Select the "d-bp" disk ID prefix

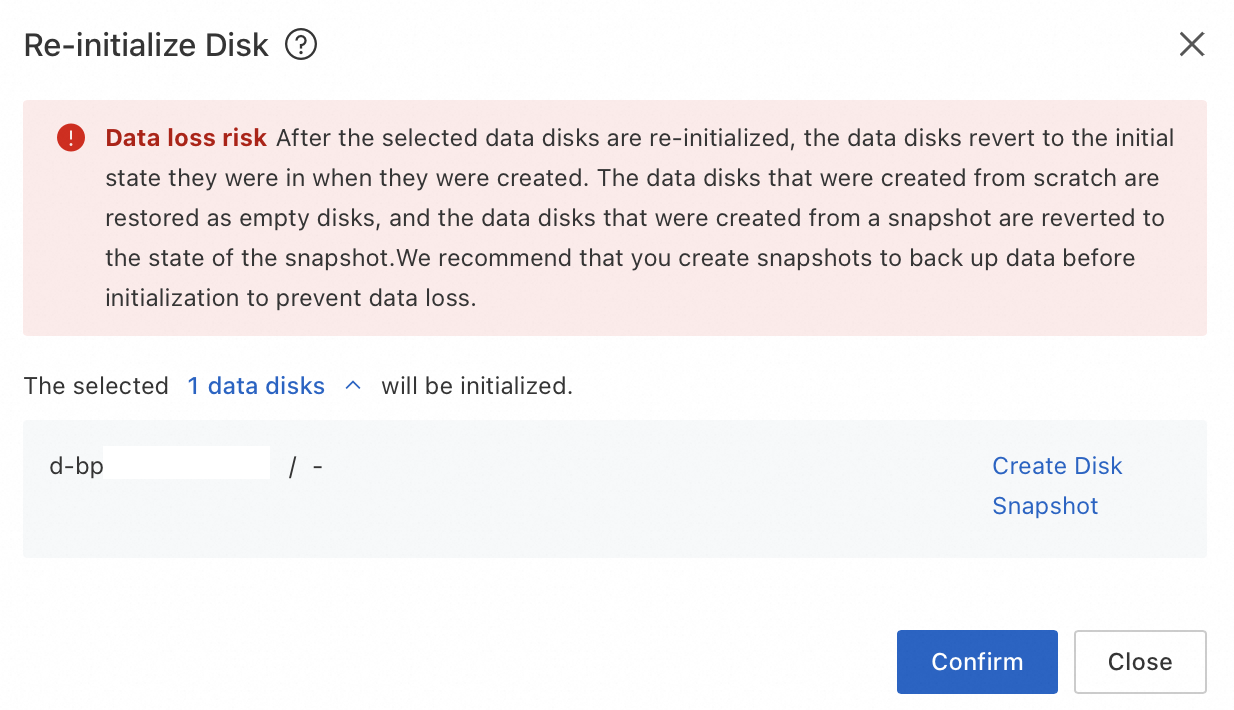tap(76, 466)
